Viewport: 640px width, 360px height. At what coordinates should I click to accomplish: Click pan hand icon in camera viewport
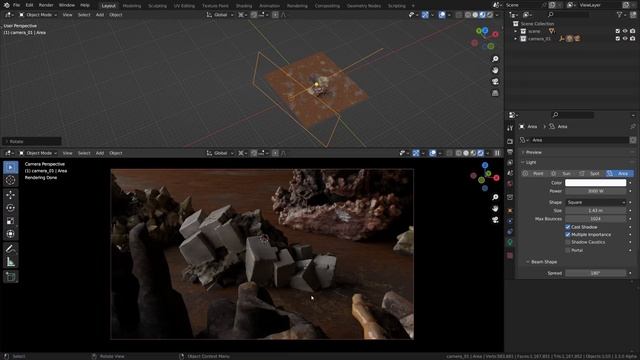click(x=495, y=209)
